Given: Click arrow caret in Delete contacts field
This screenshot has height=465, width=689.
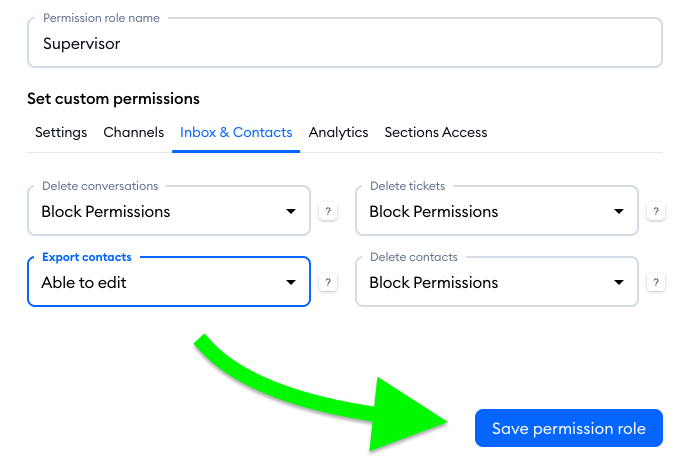Looking at the screenshot, I should (619, 282).
